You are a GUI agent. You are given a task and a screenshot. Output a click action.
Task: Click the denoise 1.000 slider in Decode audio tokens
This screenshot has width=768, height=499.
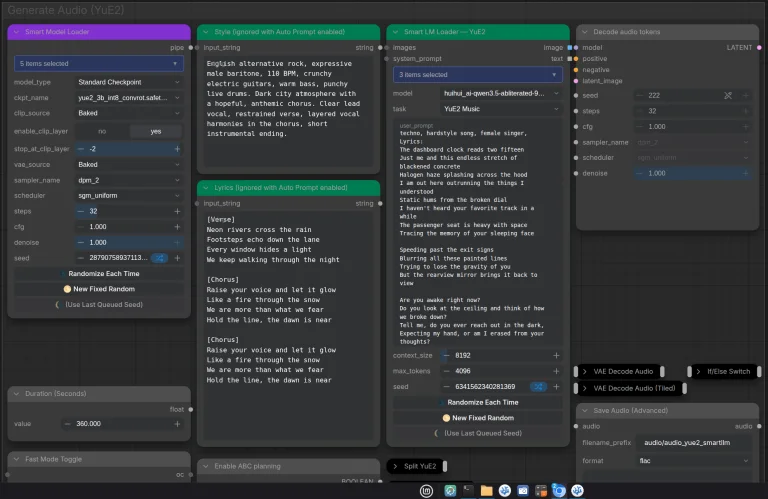(x=693, y=173)
